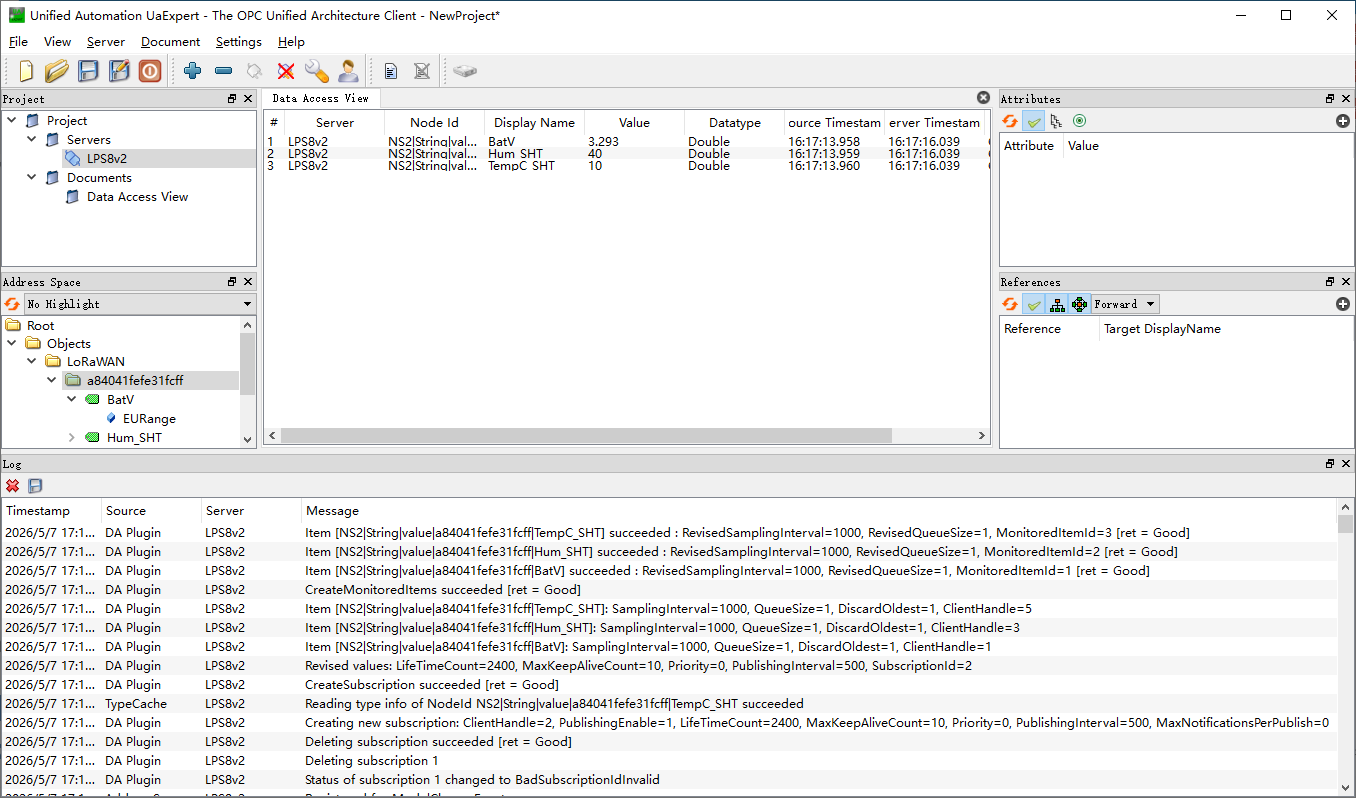Screen dimensions: 1356x798
Task: Sort by the Value column header
Action: tap(634, 123)
